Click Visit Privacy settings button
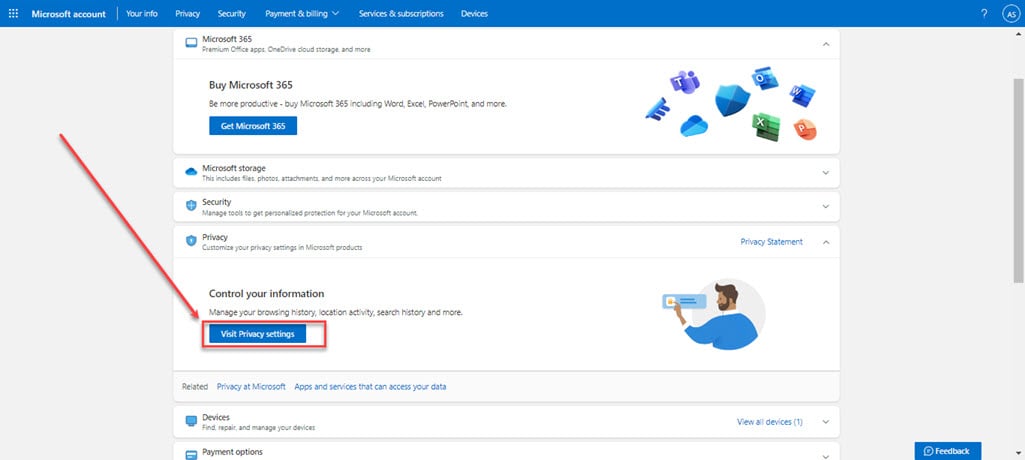The image size is (1025, 460). tap(258, 334)
